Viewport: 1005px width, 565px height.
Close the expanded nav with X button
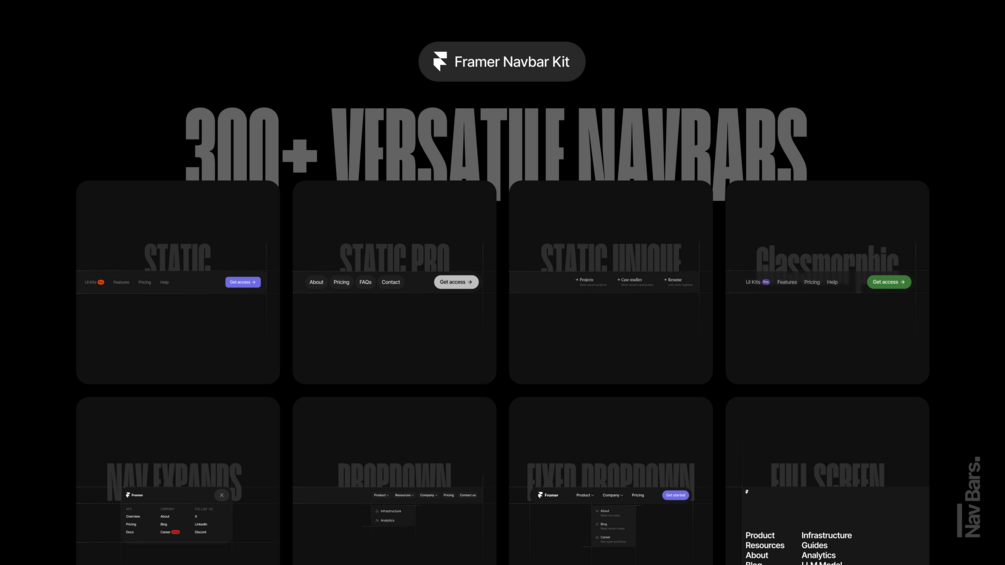point(222,495)
